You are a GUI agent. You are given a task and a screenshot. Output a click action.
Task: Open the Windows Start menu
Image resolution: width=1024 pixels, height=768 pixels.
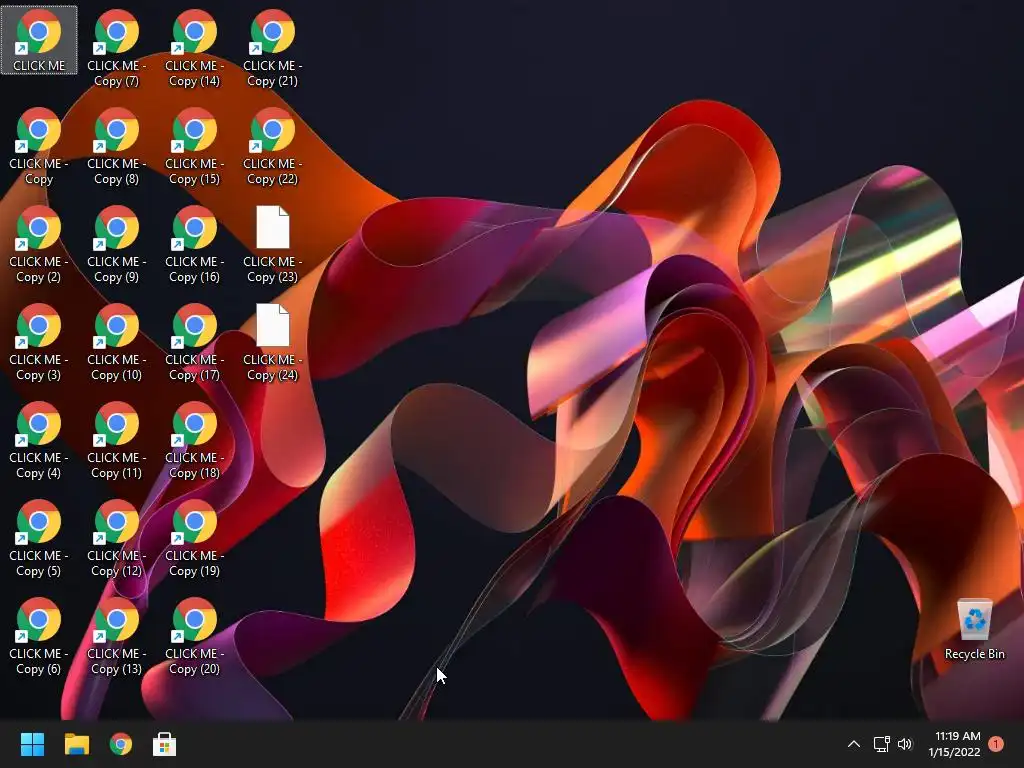[x=32, y=744]
